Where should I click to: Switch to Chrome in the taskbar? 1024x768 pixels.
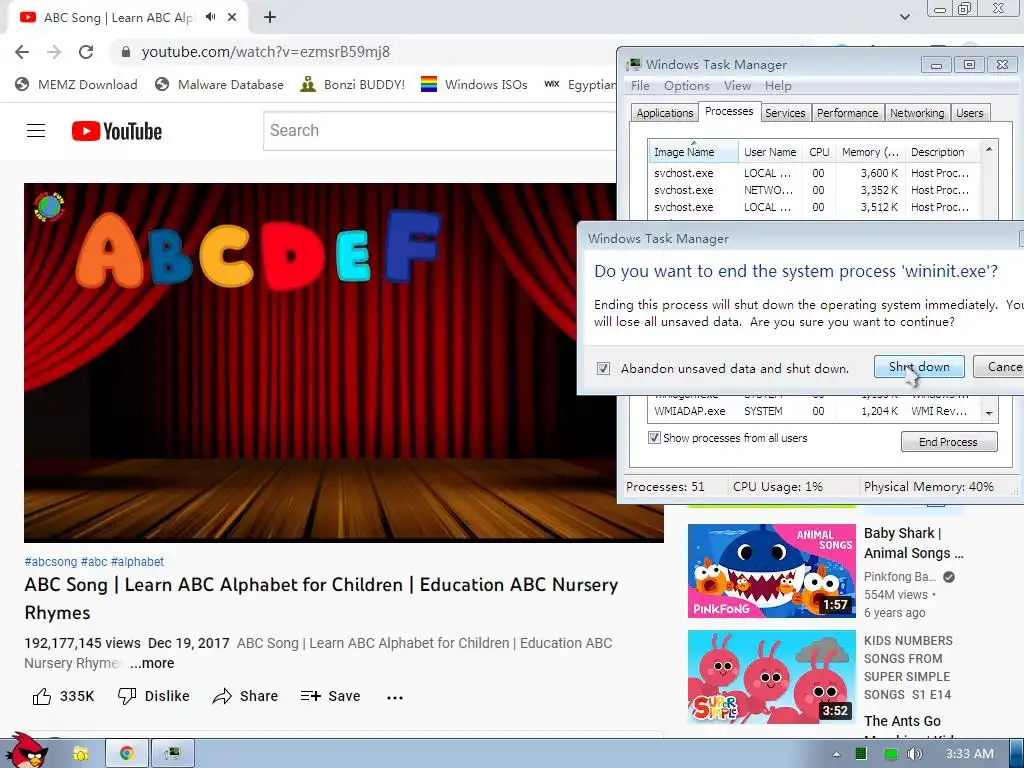(127, 754)
